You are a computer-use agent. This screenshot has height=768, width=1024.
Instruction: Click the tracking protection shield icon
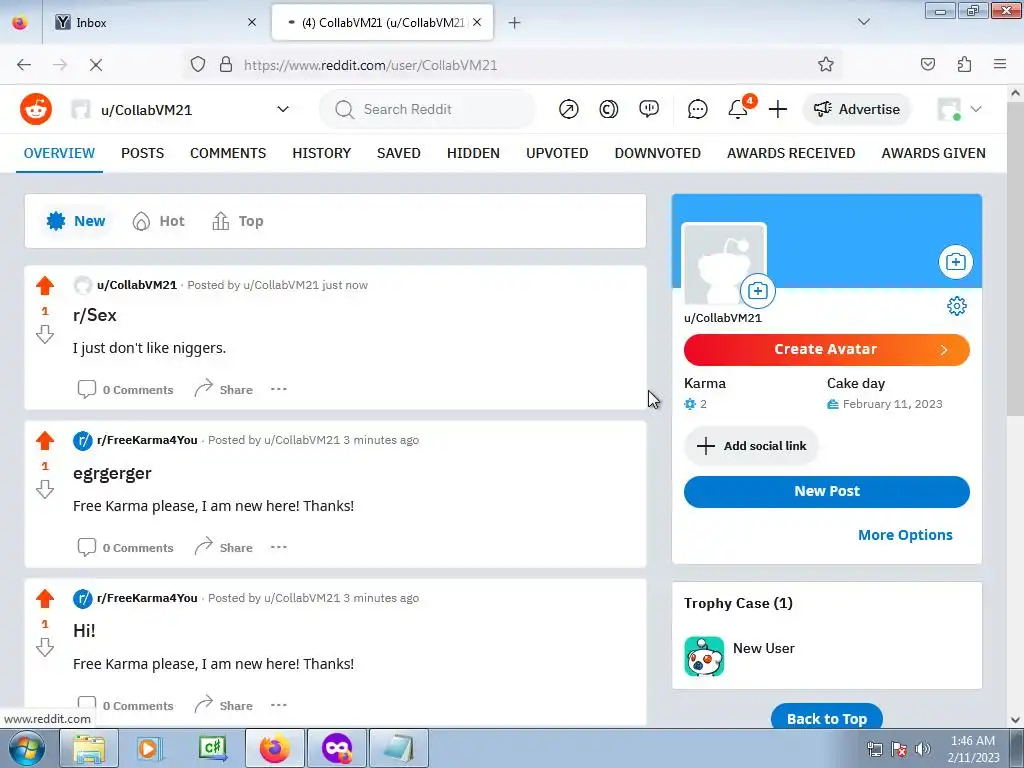[x=198, y=65]
